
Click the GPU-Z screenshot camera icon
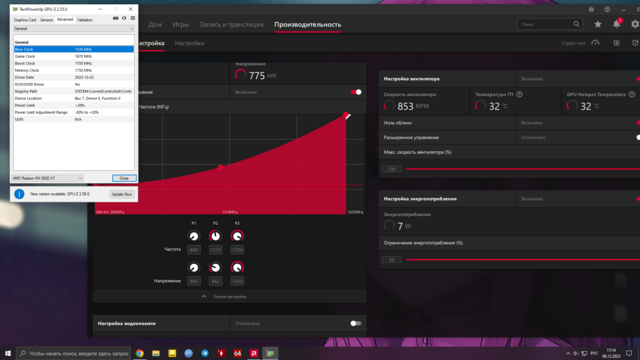coord(116,18)
